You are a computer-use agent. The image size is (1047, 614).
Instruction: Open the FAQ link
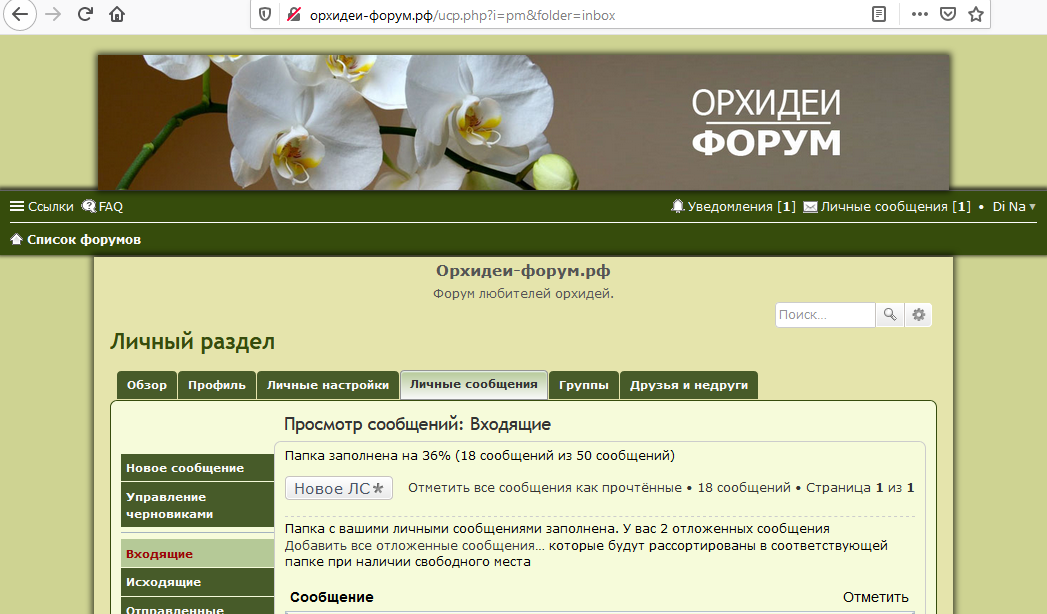tap(103, 206)
